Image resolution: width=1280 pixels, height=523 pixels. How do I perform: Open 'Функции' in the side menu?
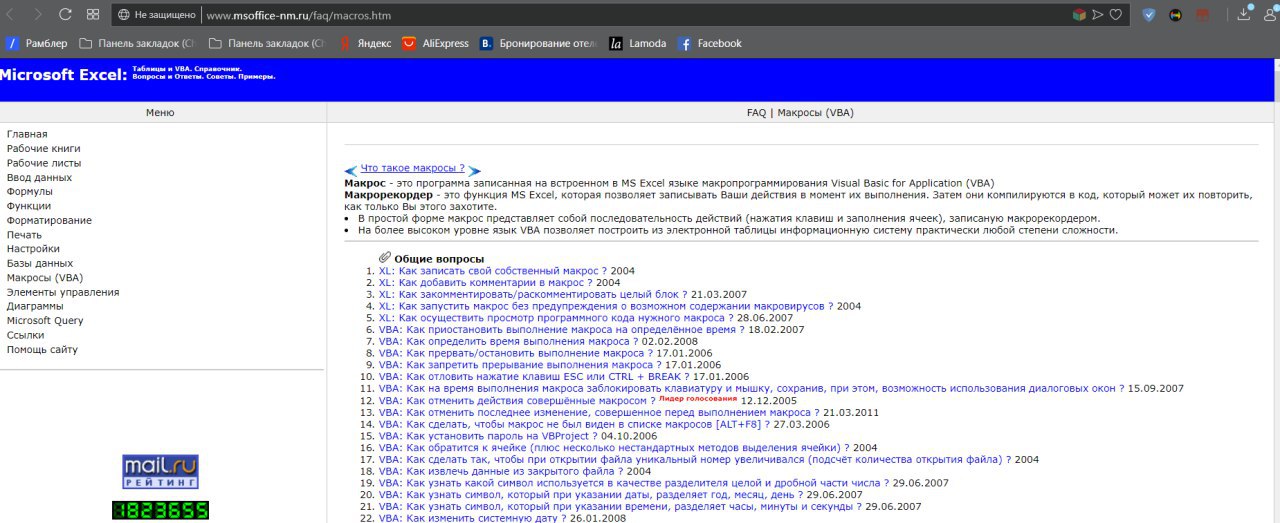coord(29,206)
